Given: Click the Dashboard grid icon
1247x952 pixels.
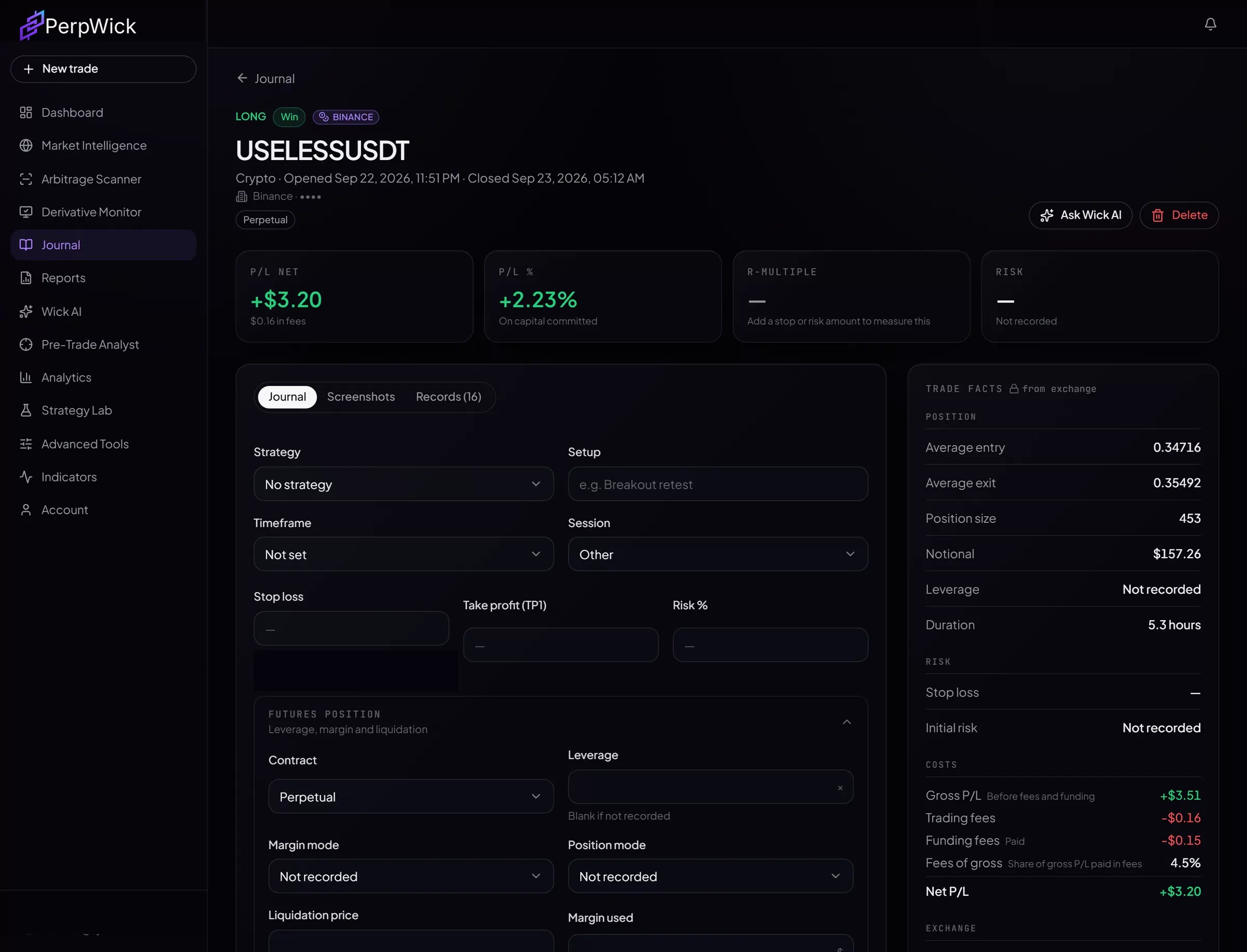Looking at the screenshot, I should pyautogui.click(x=25, y=112).
